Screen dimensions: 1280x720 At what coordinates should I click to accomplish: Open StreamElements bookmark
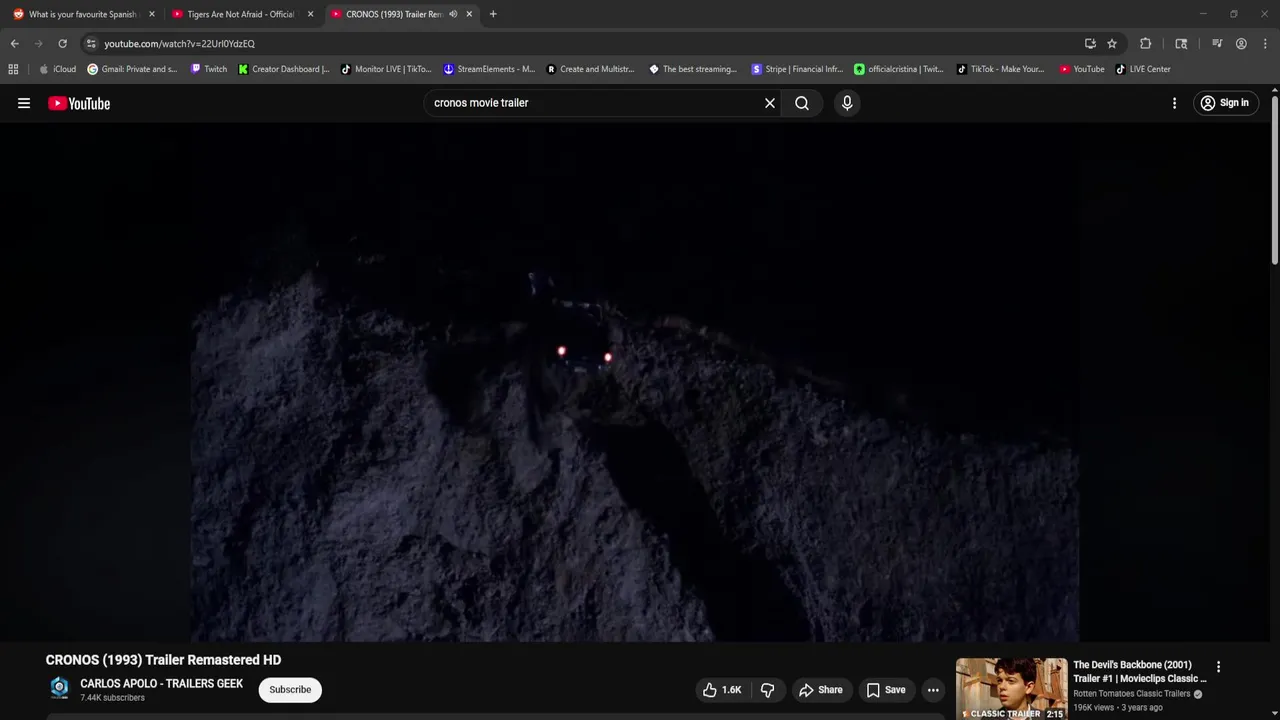click(489, 69)
